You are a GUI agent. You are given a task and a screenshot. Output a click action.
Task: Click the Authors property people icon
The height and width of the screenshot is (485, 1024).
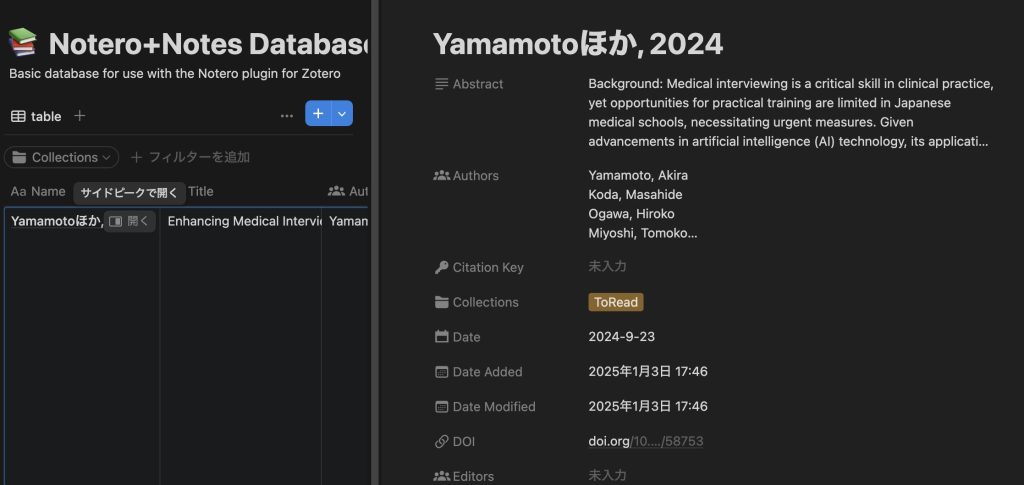click(x=441, y=176)
